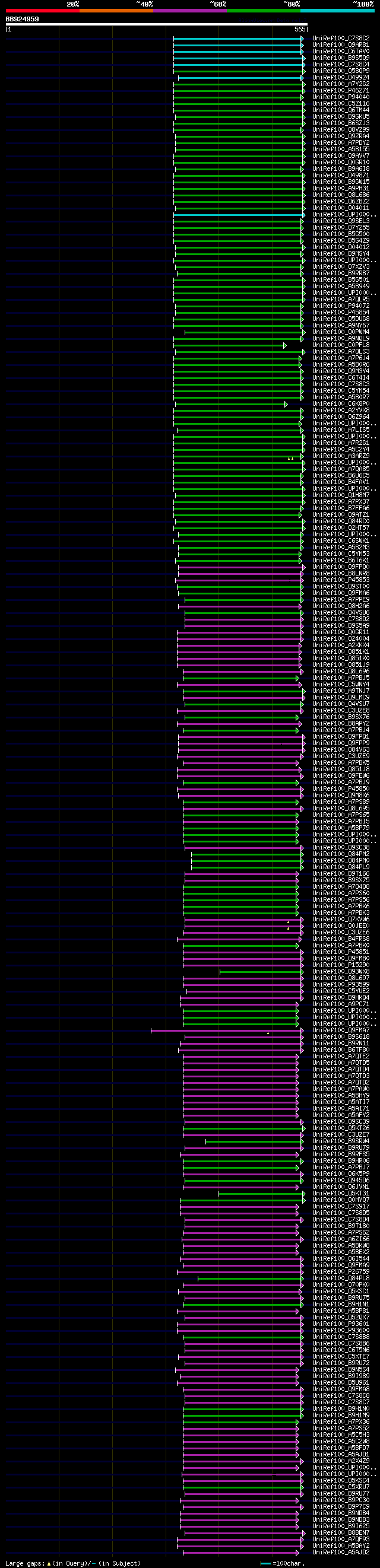Open the UniRef100_P45853 entry
The height and width of the screenshot is (1568, 380).
point(341,580)
